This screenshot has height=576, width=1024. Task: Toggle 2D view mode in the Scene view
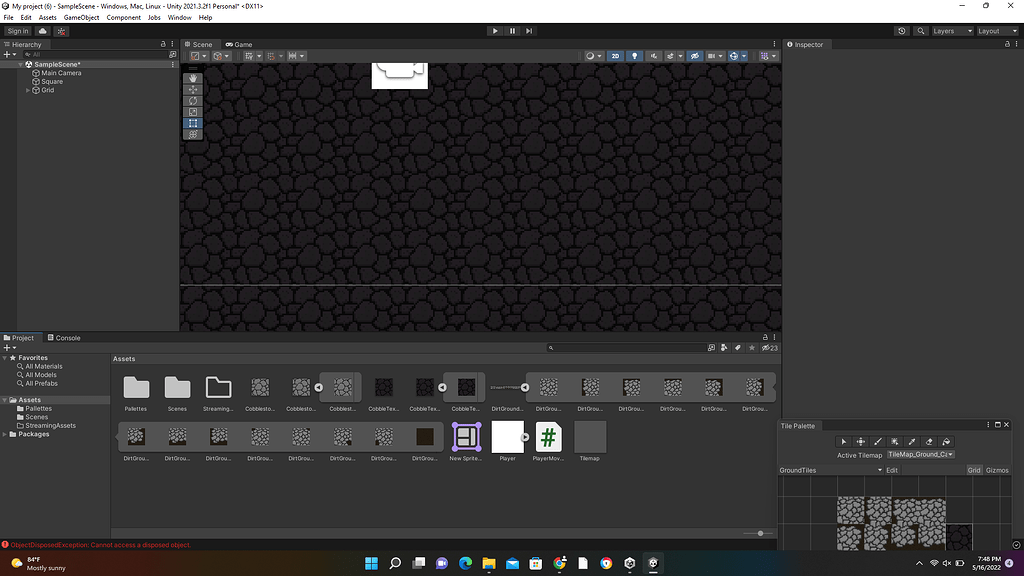point(615,56)
